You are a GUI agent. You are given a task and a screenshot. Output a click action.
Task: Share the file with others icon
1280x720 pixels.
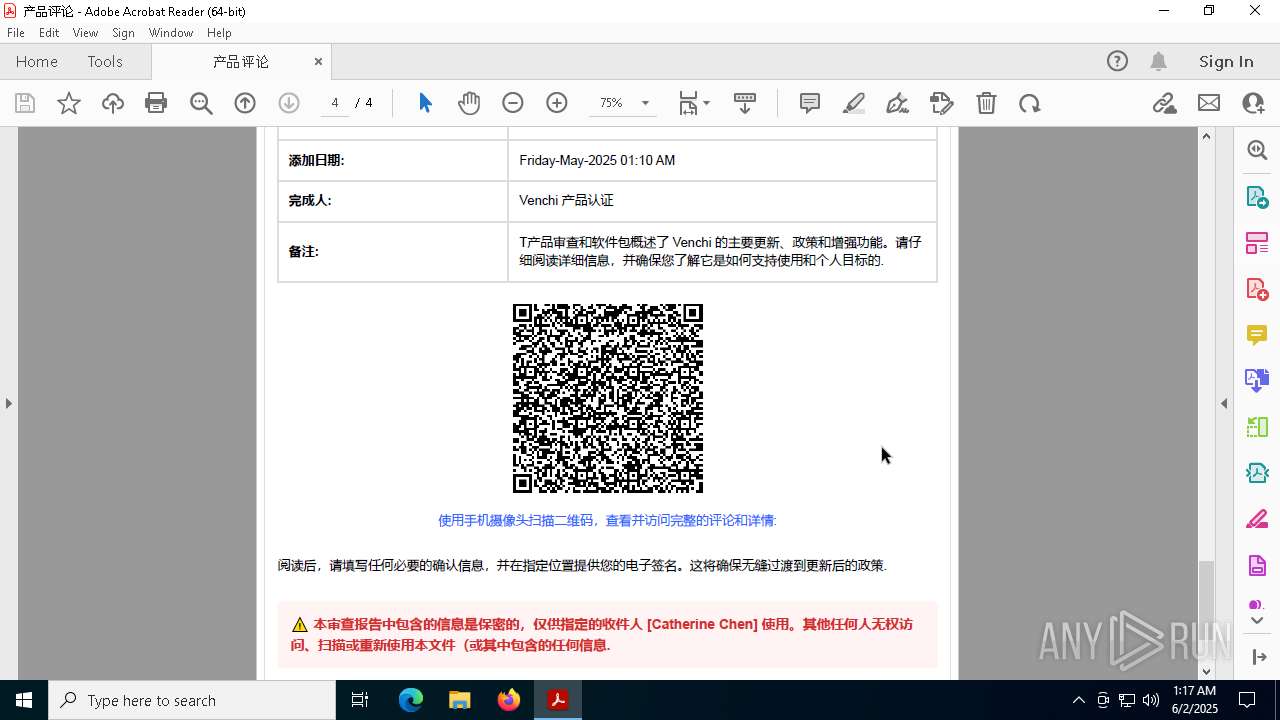1253,103
